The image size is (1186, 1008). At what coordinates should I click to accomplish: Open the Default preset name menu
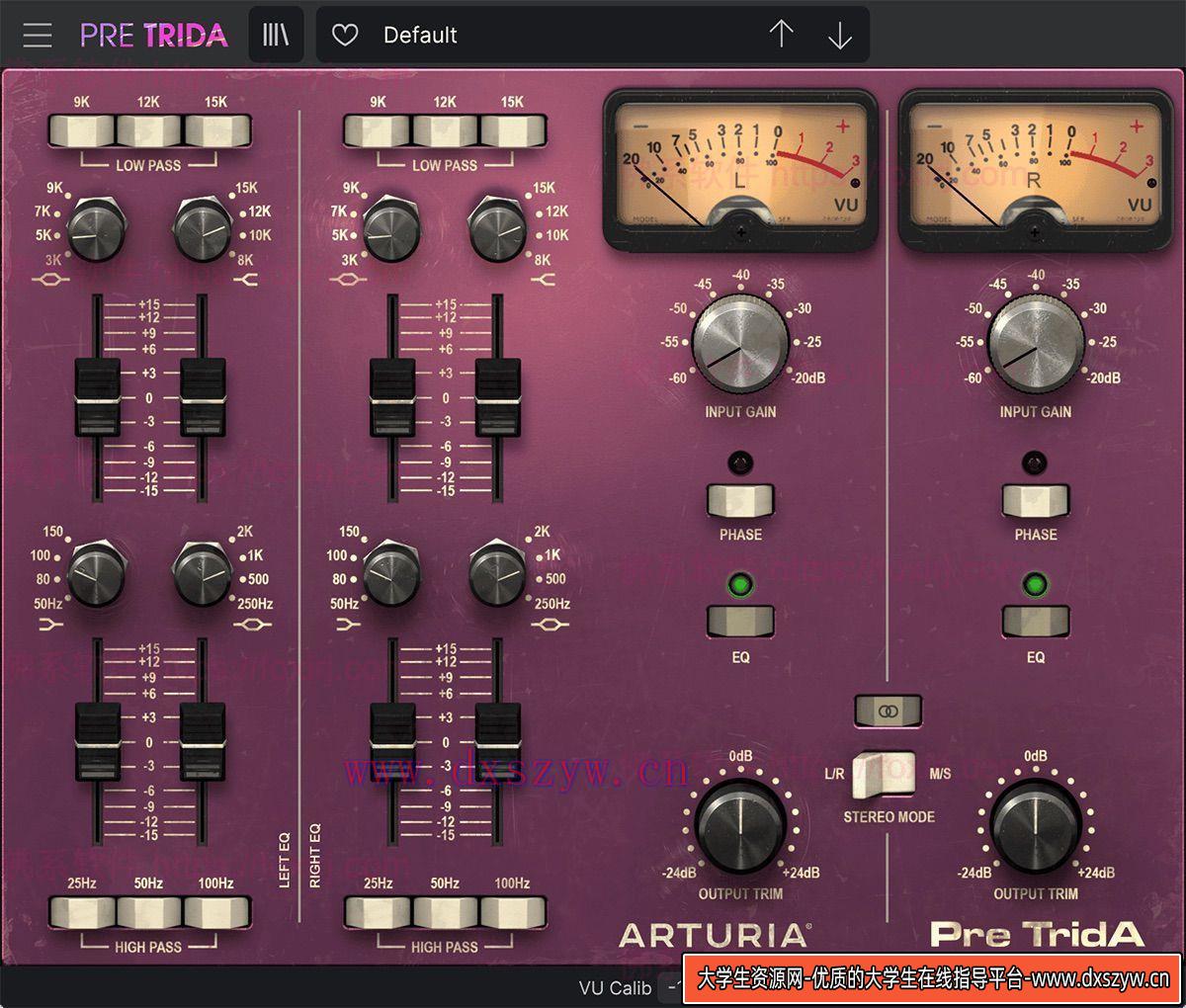tap(420, 36)
